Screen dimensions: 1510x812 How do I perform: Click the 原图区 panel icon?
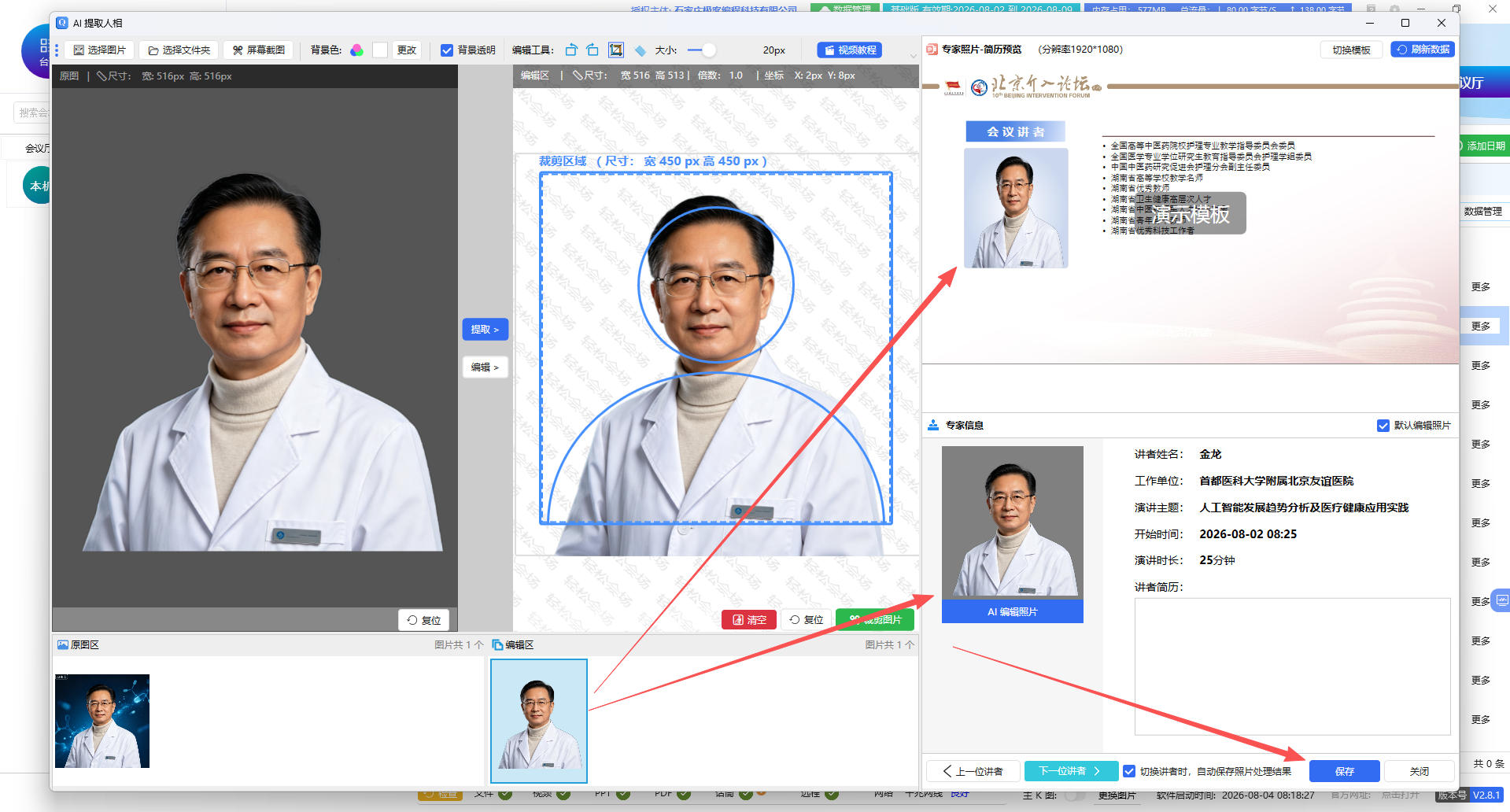(63, 644)
